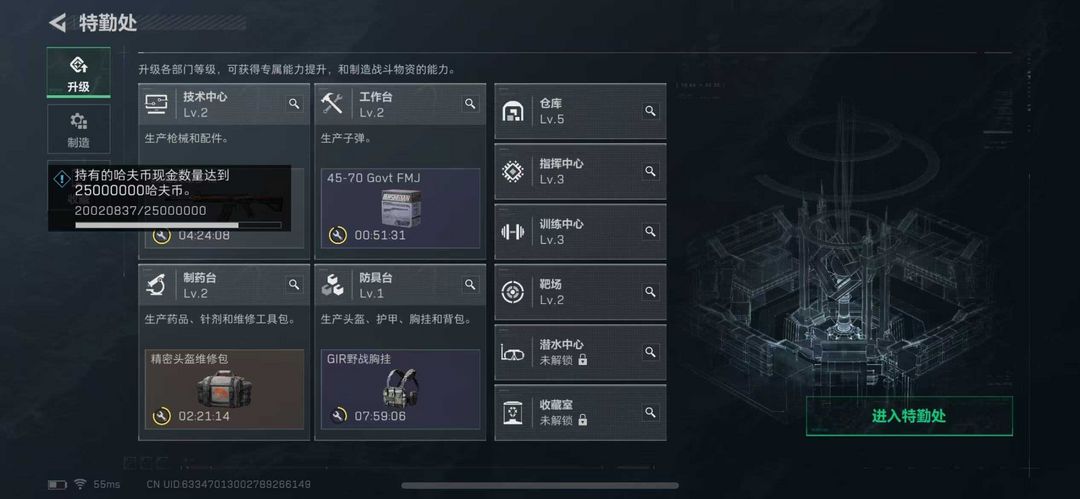The height and width of the screenshot is (499, 1080).
Task: Open magnifier details for 防具台
Action: click(x=470, y=285)
